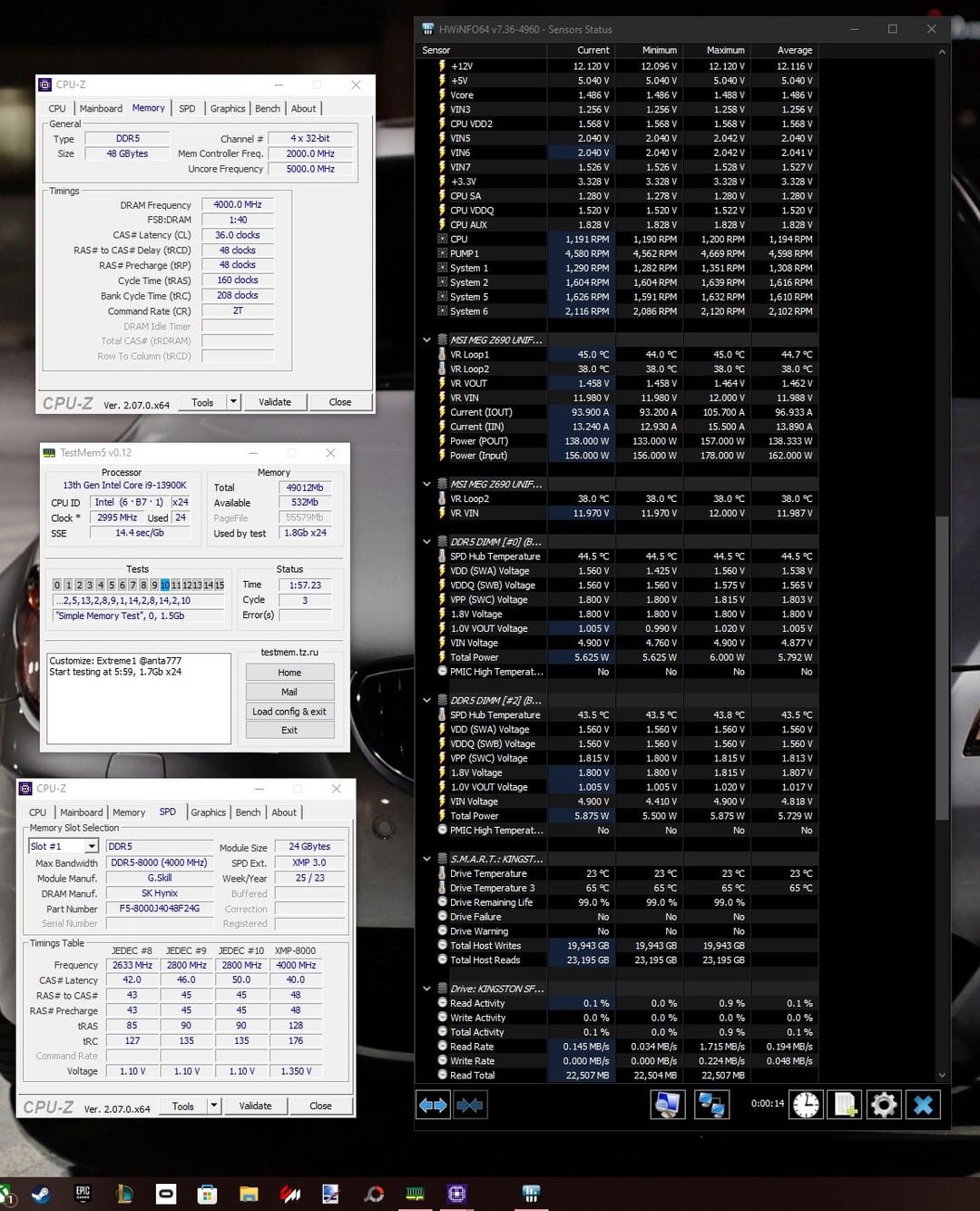Click the HWiNFO clock reset timer icon
The image size is (980, 1211).
click(x=806, y=1105)
